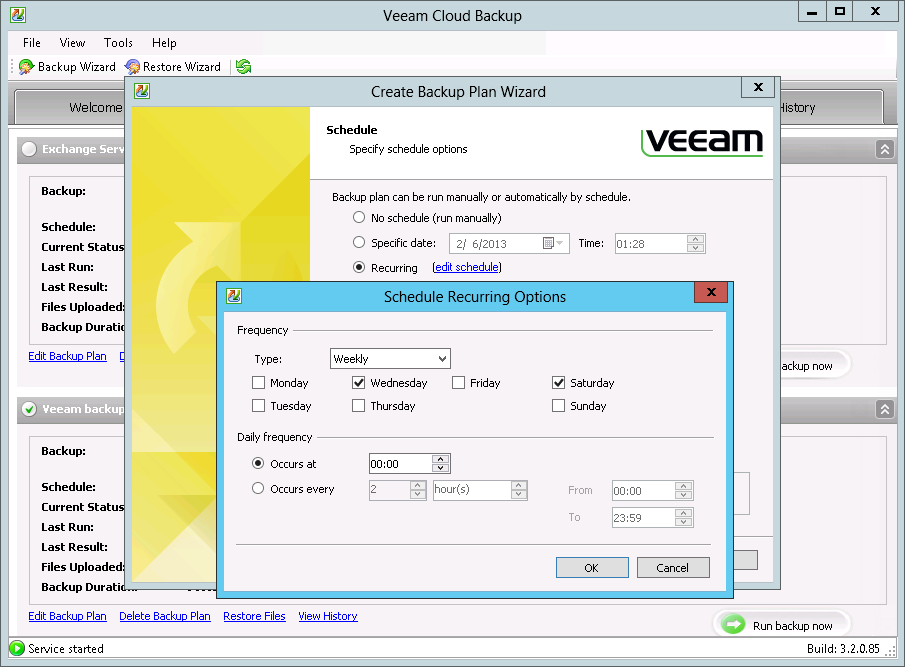The width and height of the screenshot is (905, 667).
Task: Select the Occurs every radio button
Action: tap(258, 488)
